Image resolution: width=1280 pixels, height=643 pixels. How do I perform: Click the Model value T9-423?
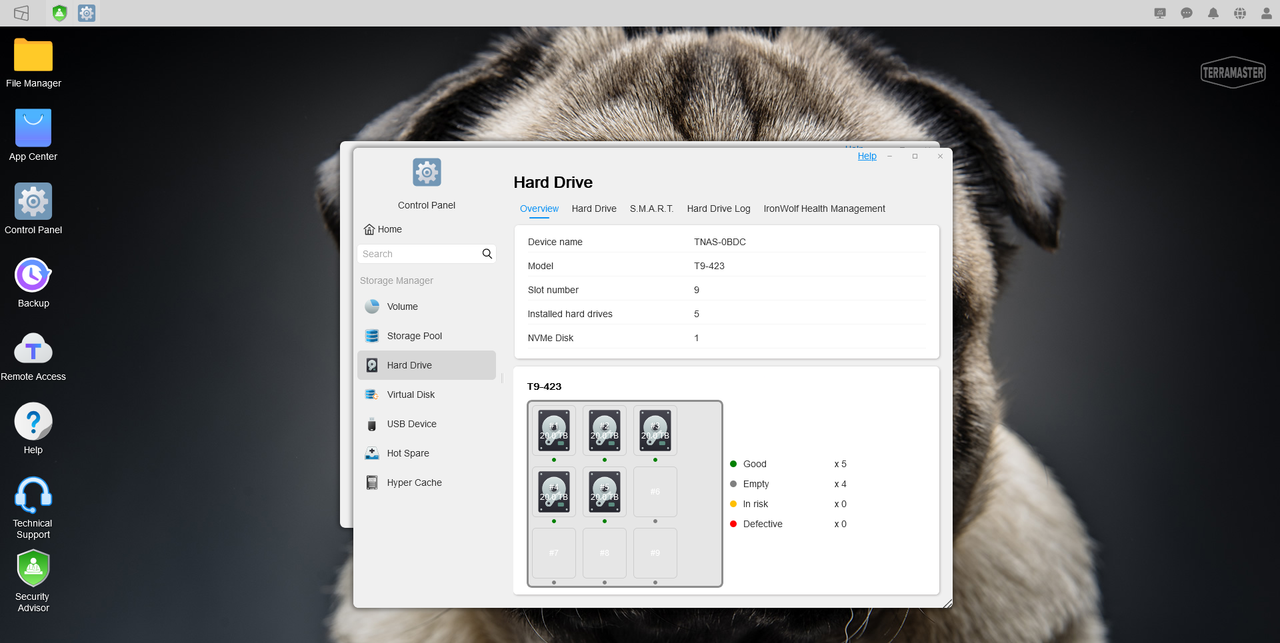(x=708, y=266)
